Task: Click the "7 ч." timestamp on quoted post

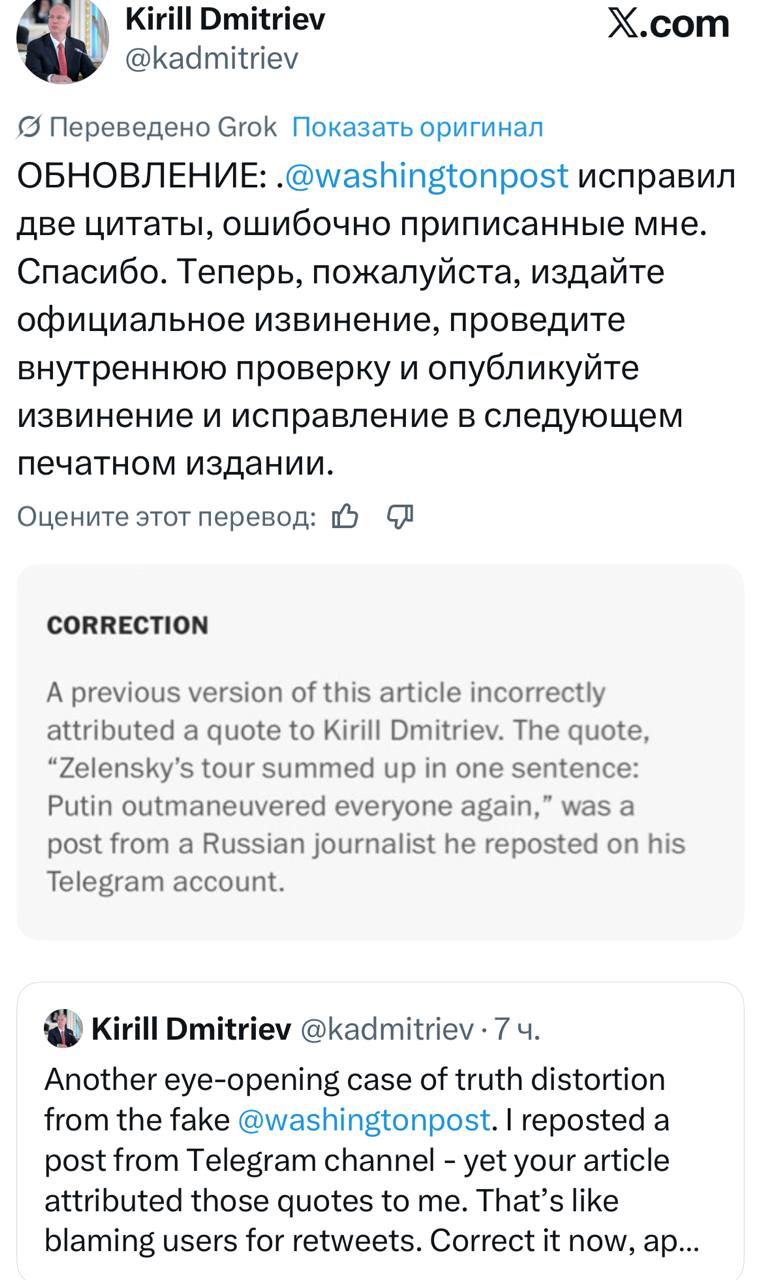Action: [518, 1029]
